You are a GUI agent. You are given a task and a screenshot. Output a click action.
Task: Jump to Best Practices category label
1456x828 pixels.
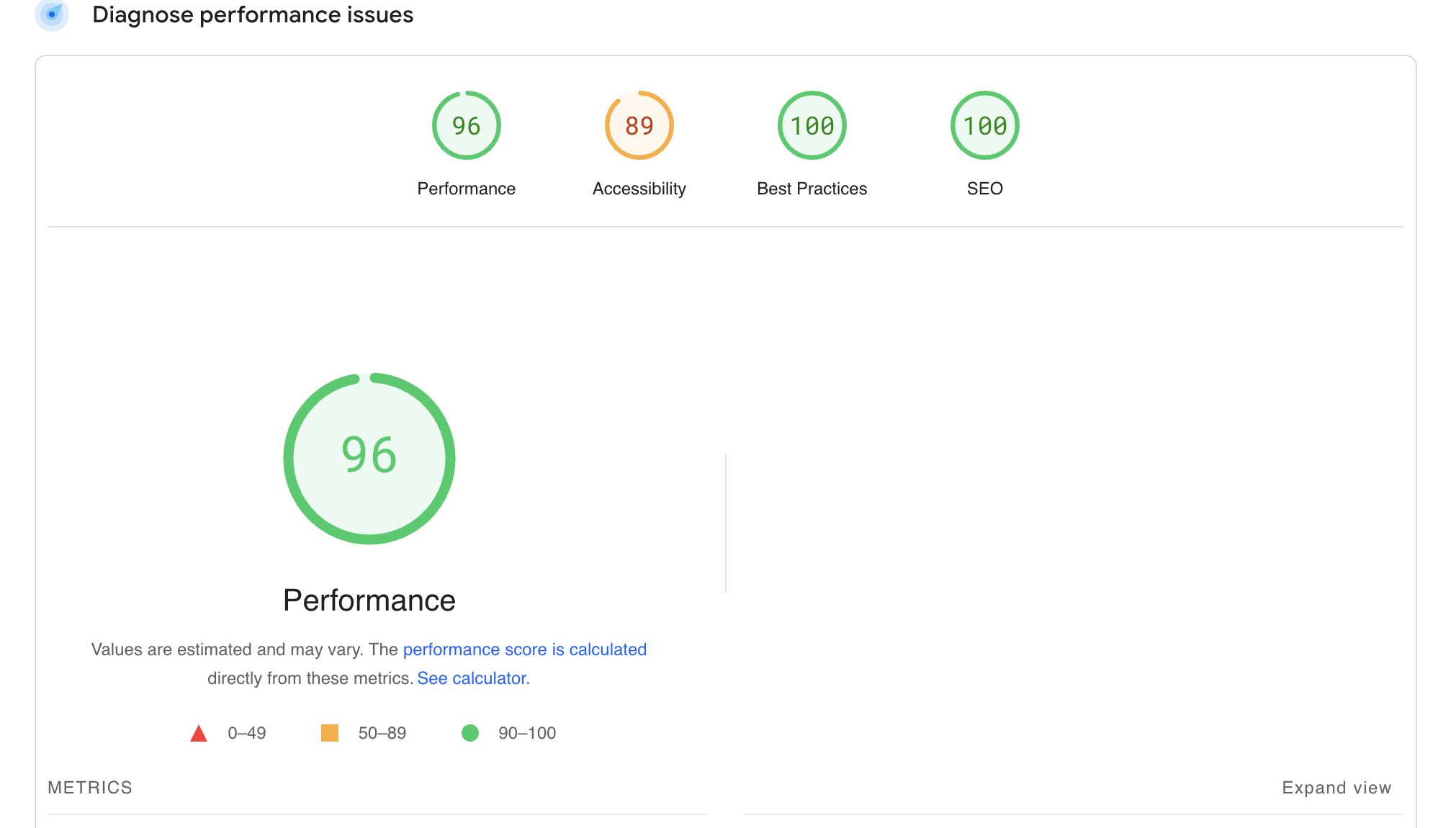tap(812, 189)
